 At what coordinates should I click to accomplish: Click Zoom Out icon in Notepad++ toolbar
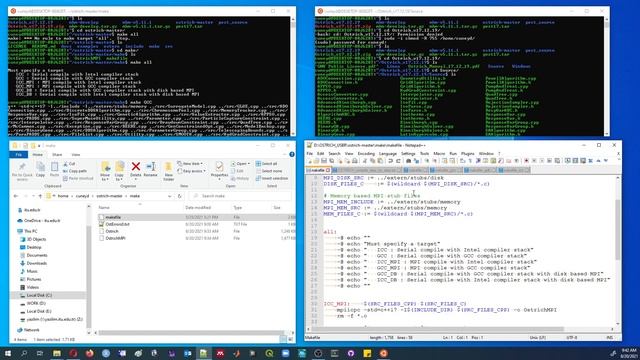(x=434, y=161)
